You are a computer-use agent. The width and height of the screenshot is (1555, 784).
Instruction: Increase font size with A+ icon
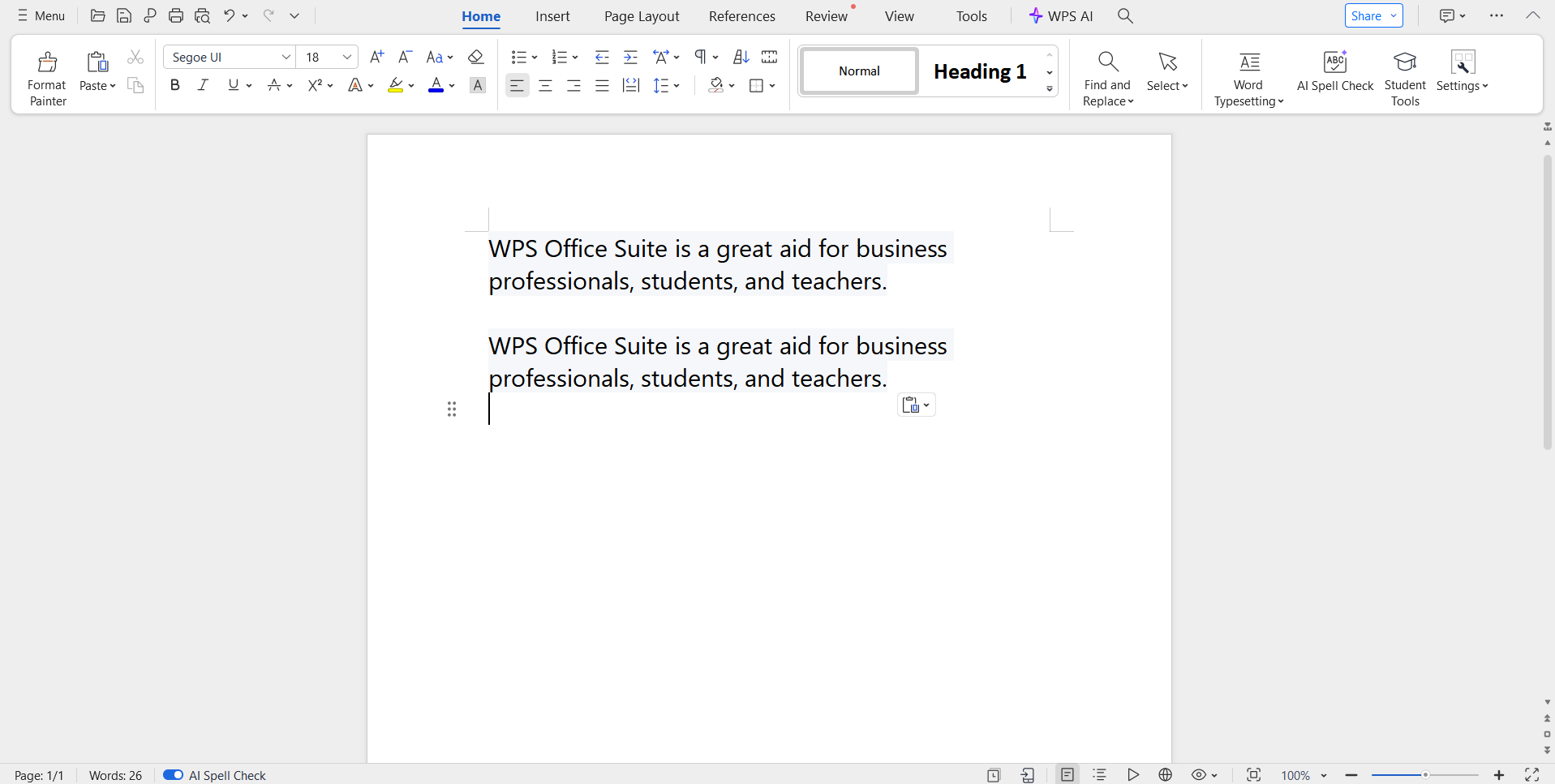tap(376, 57)
